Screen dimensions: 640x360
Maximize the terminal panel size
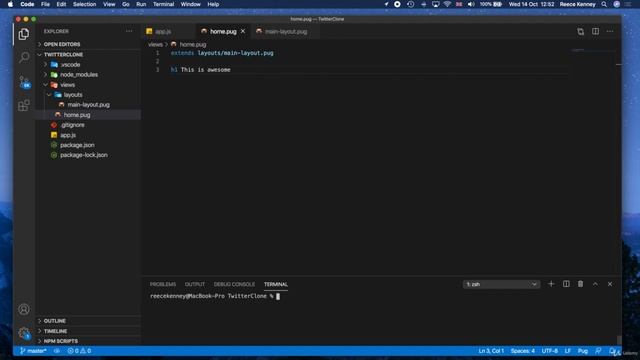pyautogui.click(x=595, y=284)
